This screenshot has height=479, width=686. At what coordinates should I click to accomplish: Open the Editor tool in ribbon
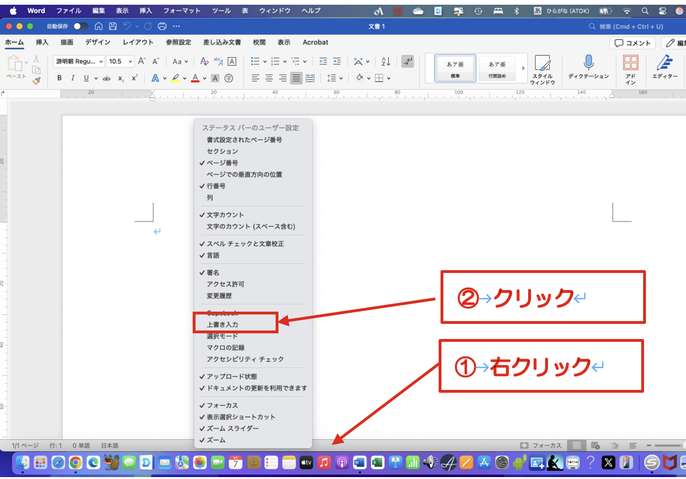point(664,68)
